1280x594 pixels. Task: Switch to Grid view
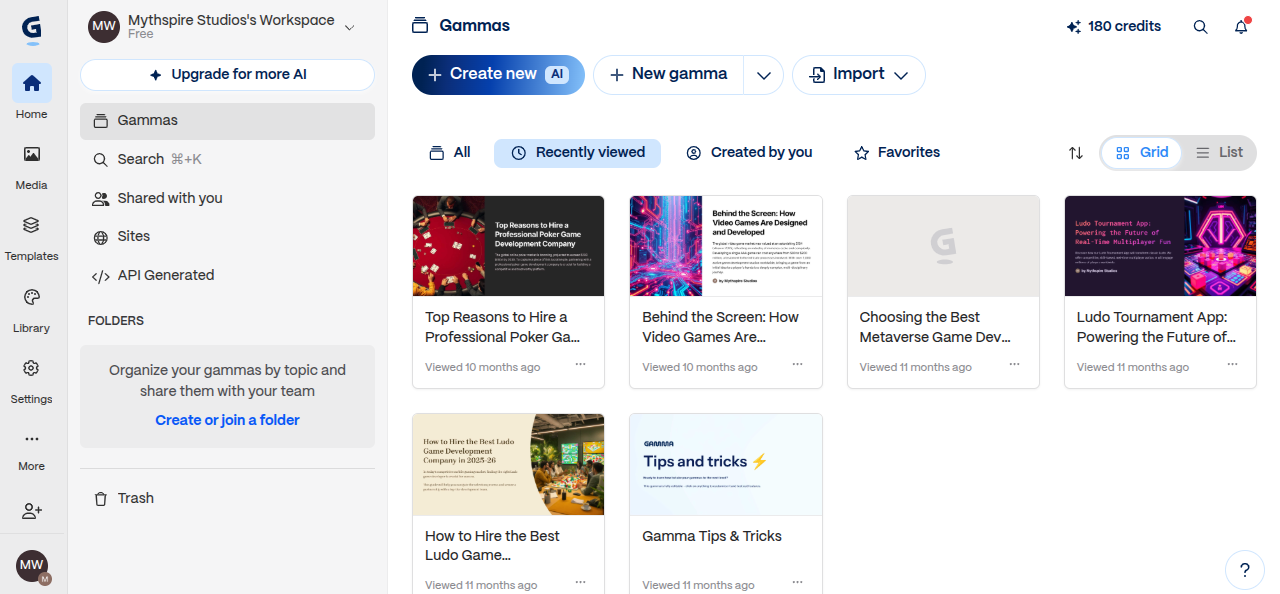click(x=1142, y=153)
